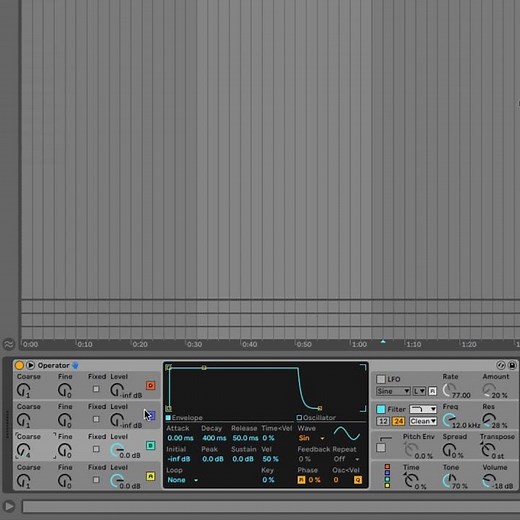Click the Sustain 0.0 dB value
520x520 pixels.
coord(243,459)
